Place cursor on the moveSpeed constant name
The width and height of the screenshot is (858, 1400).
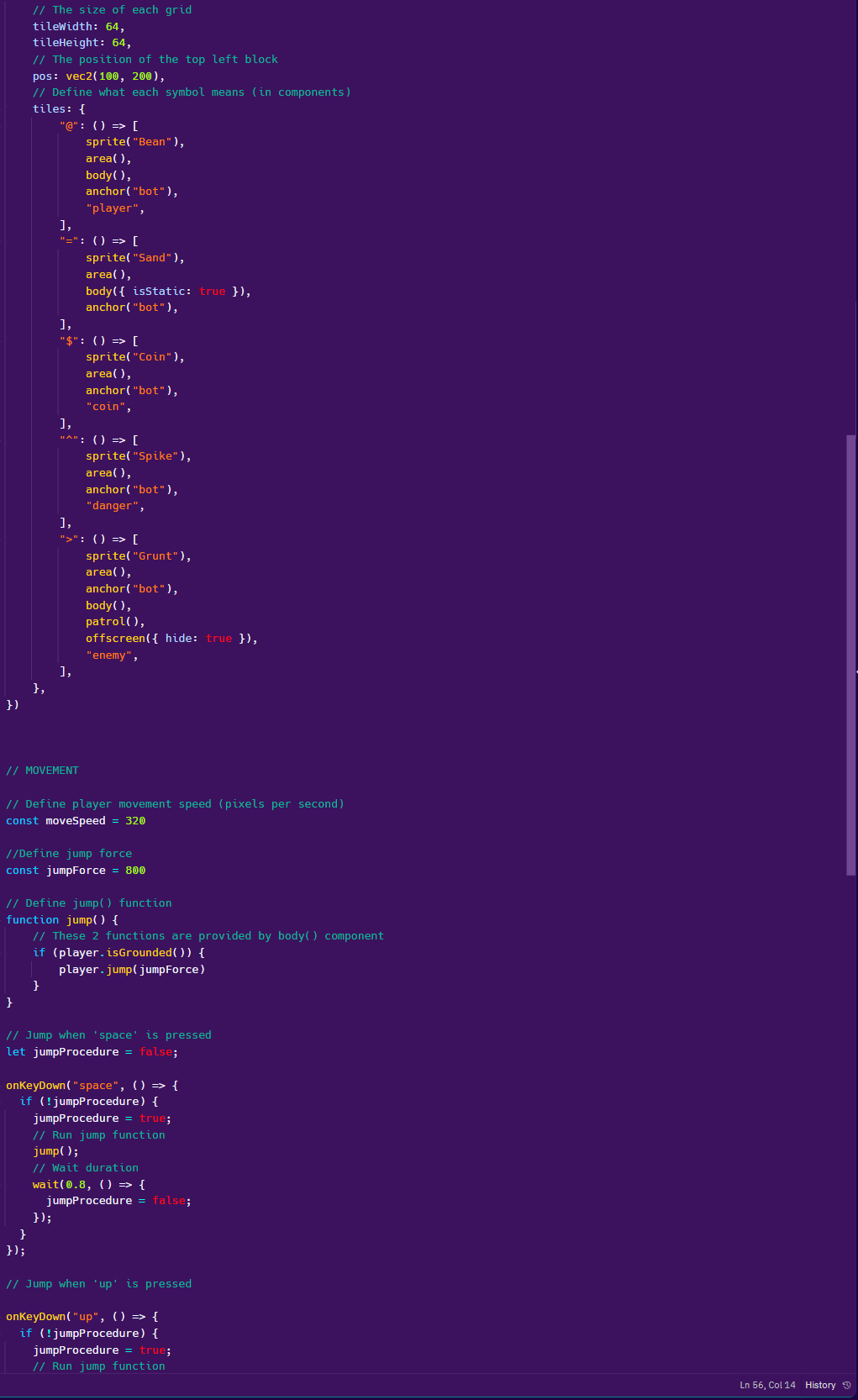(x=76, y=821)
